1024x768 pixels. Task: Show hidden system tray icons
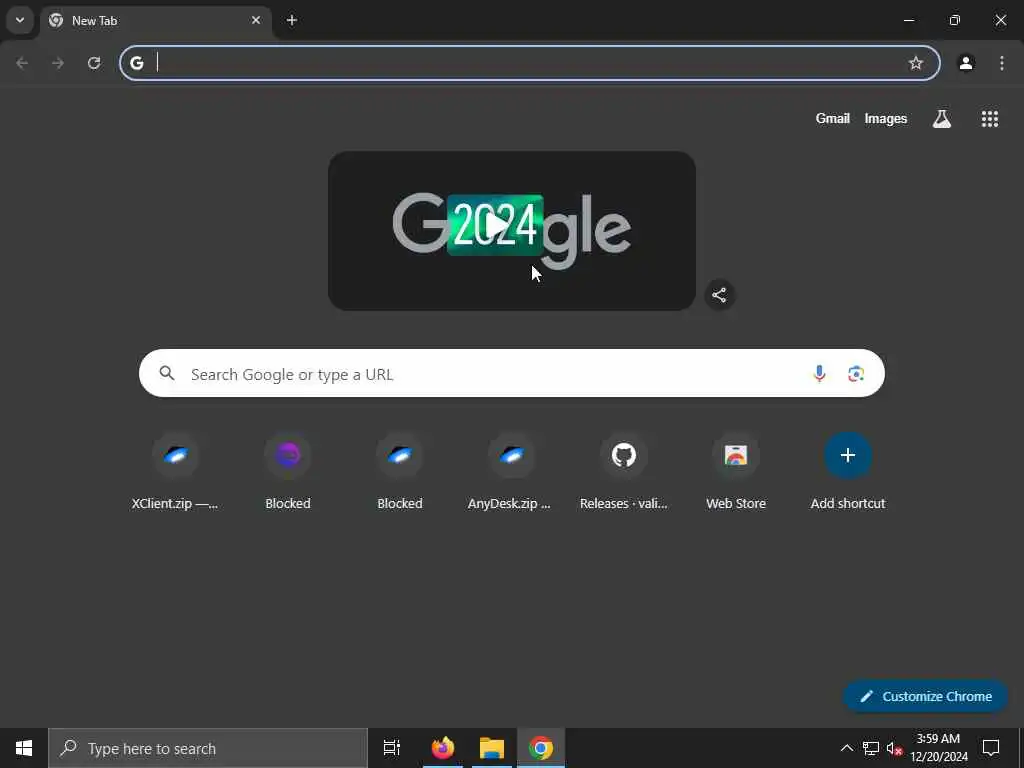[846, 748]
